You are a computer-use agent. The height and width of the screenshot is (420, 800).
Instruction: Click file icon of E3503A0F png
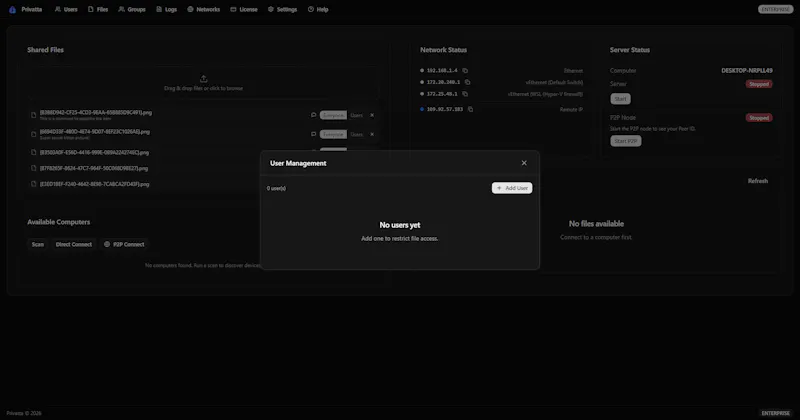(34, 152)
